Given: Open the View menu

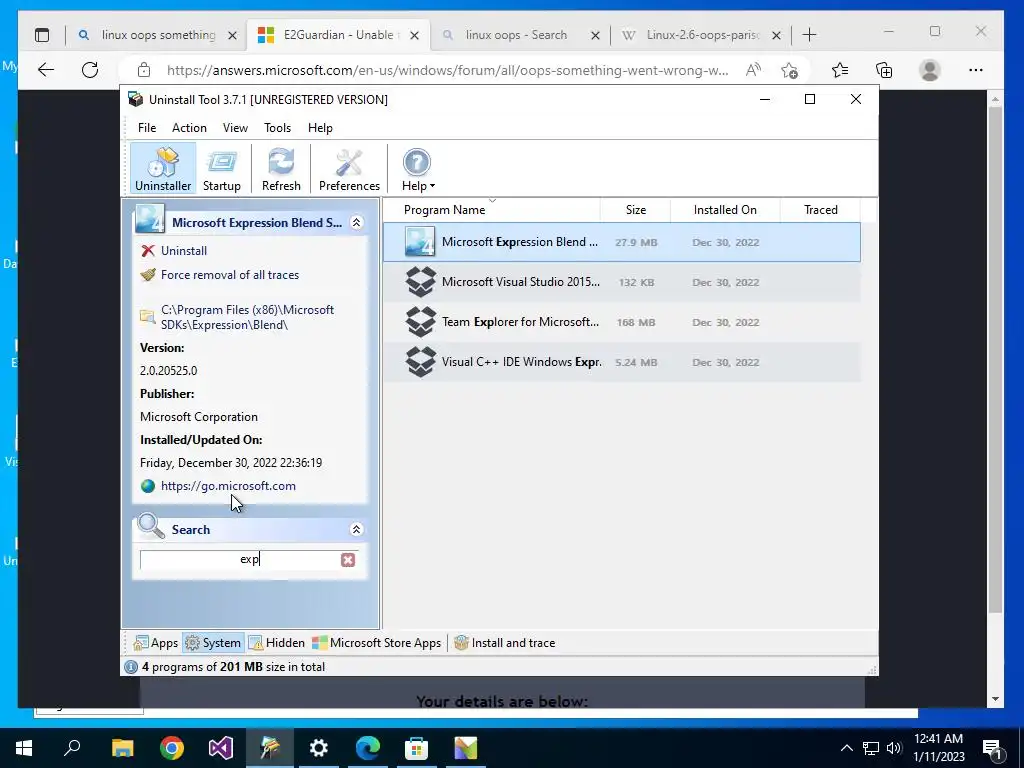Looking at the screenshot, I should click(x=235, y=128).
